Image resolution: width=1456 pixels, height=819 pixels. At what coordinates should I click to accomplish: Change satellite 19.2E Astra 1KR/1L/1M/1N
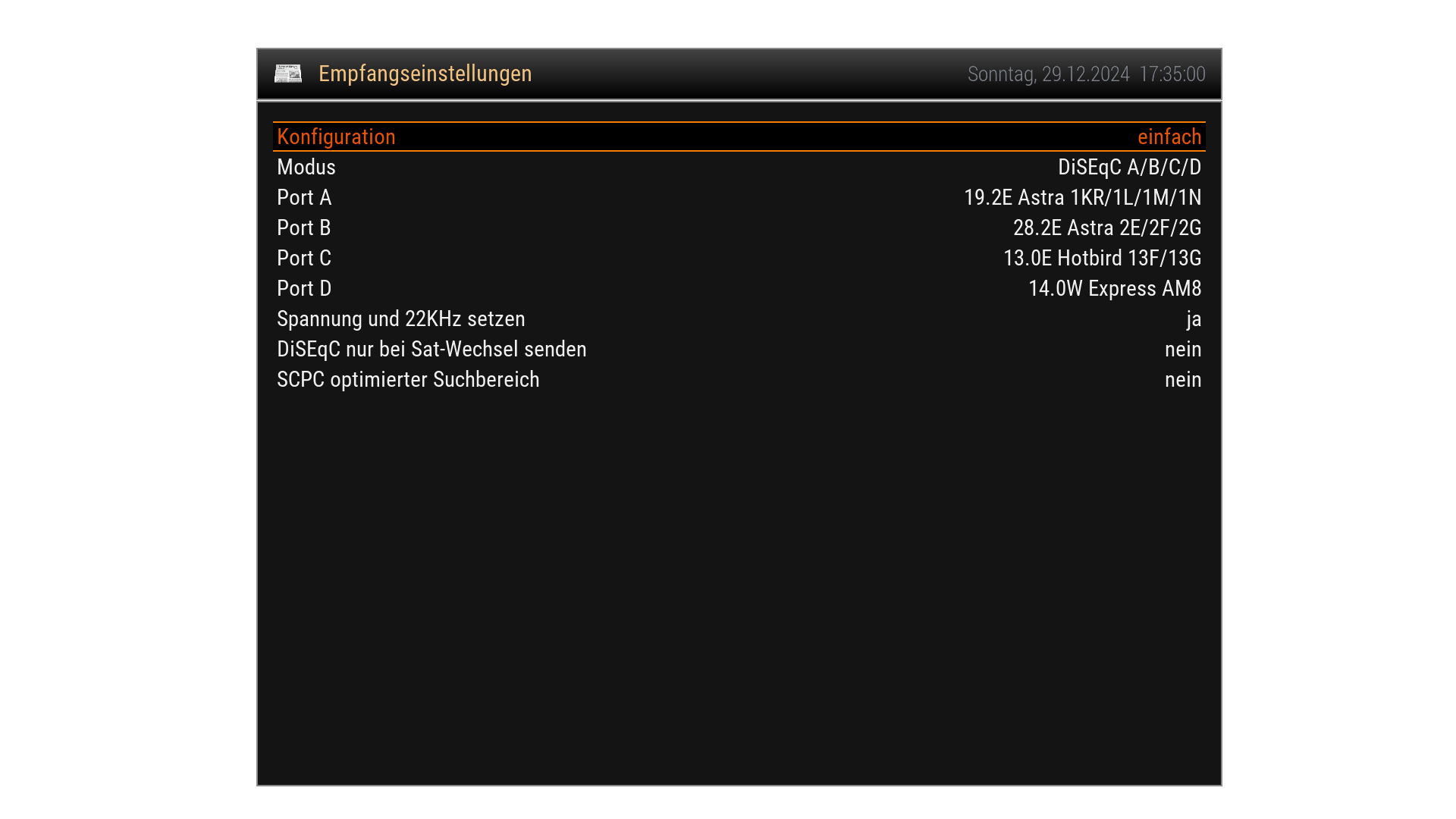point(1083,197)
